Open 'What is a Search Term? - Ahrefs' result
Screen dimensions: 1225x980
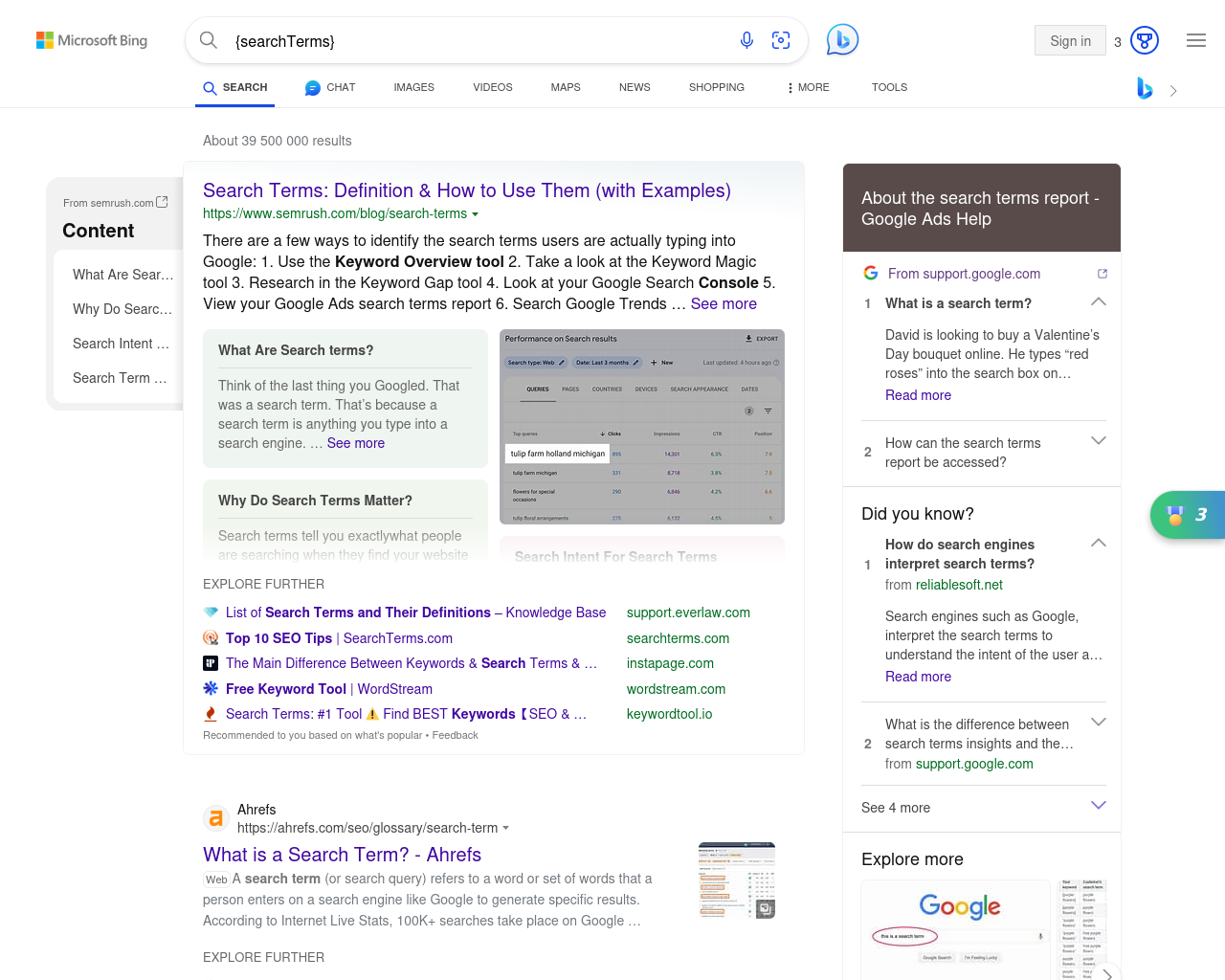pos(342,855)
